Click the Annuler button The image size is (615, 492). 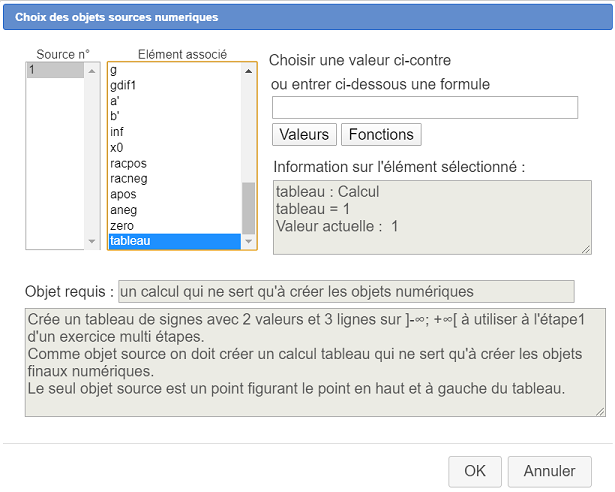(x=549, y=471)
